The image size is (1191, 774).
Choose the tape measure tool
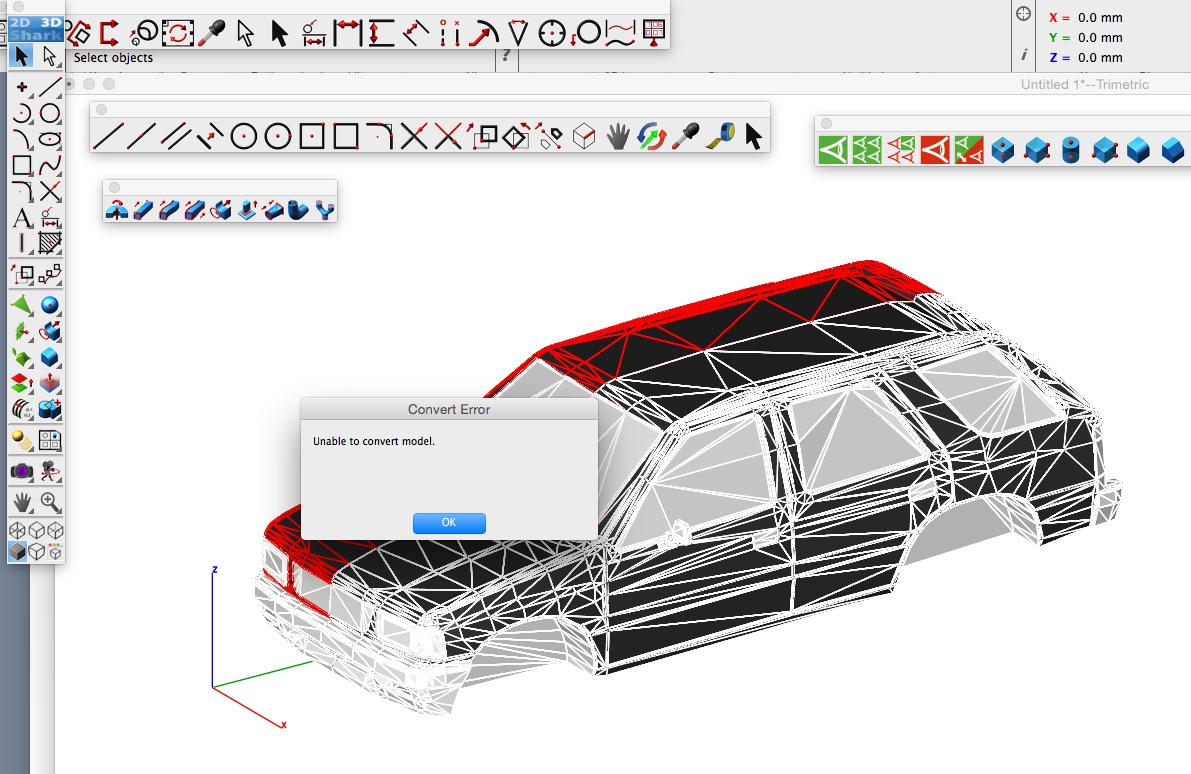point(720,136)
